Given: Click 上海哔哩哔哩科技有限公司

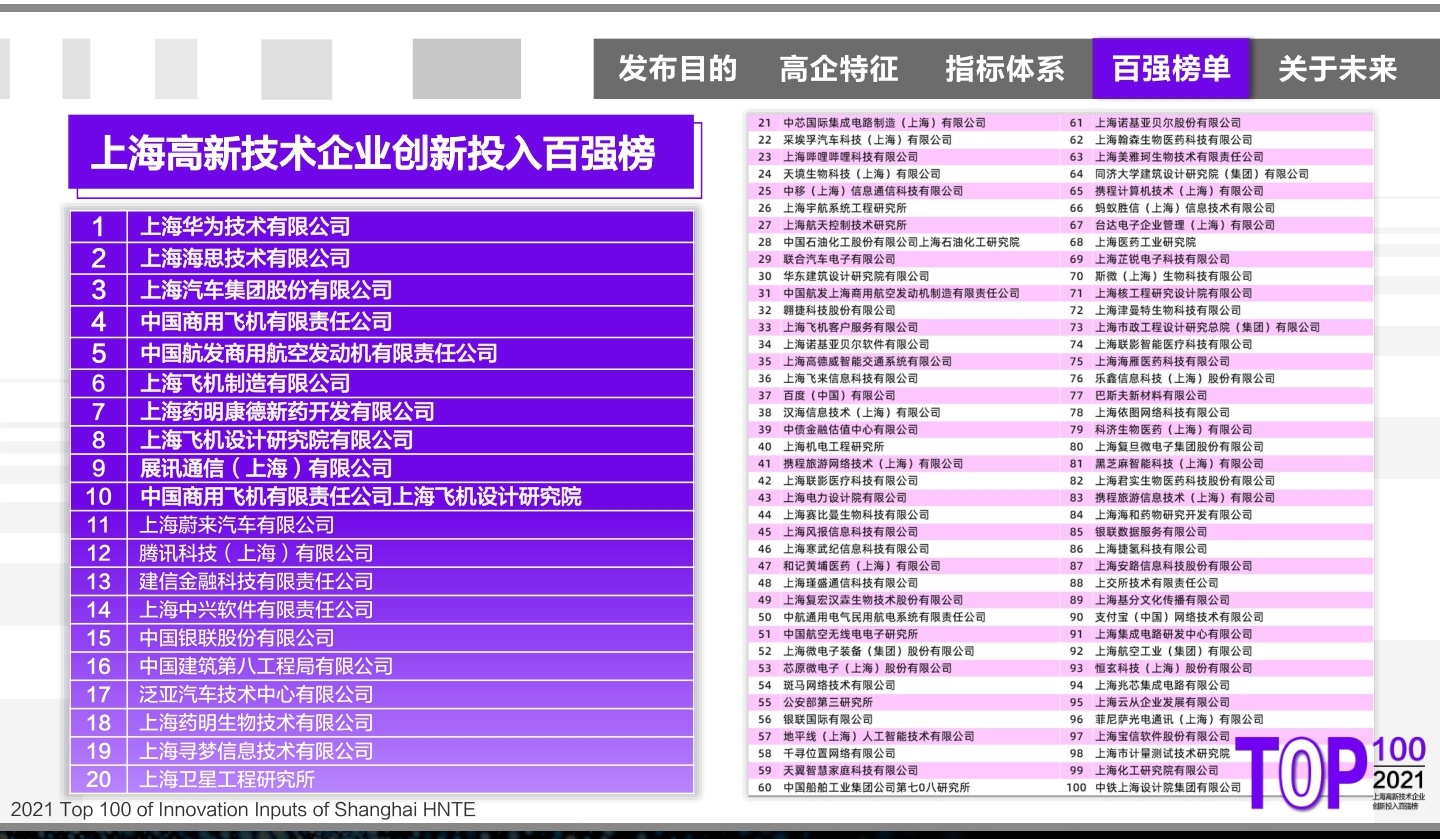Looking at the screenshot, I should tap(850, 157).
